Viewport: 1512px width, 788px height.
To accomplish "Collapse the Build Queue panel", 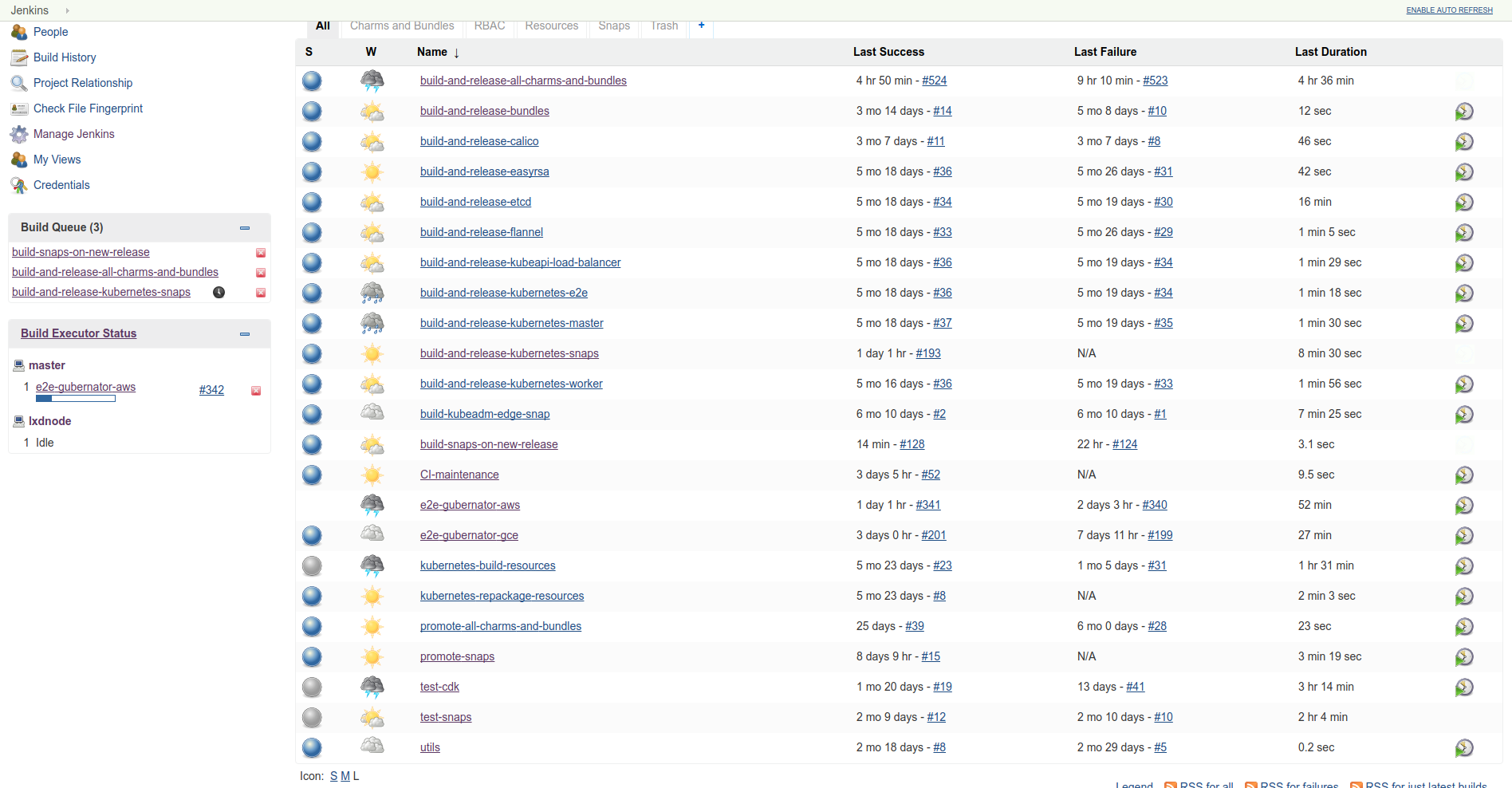I will click(245, 228).
